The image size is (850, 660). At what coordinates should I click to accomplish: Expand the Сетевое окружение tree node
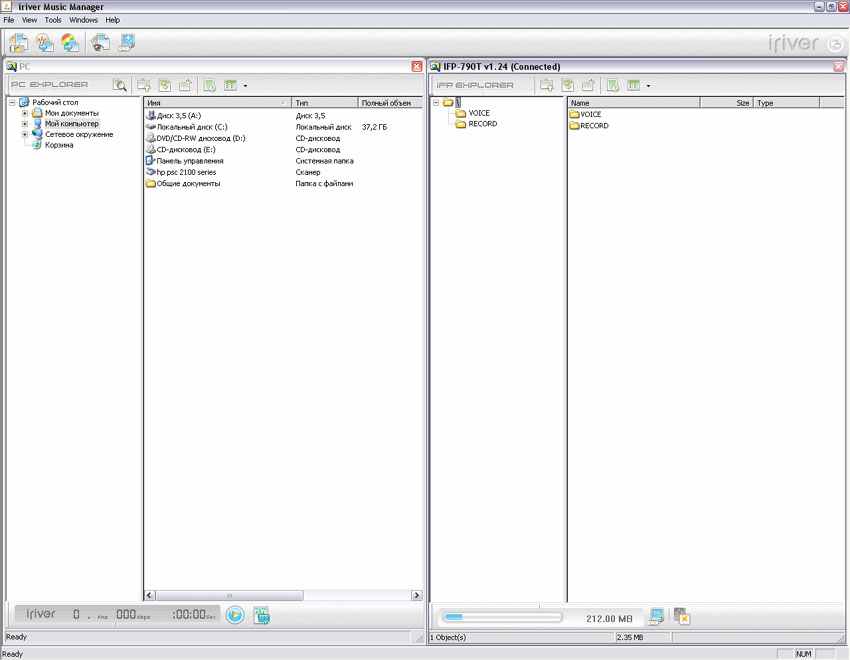pos(24,134)
